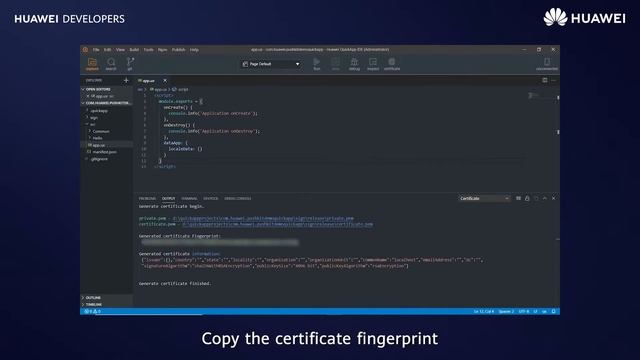The image size is (640, 360).
Task: Open the Edit menu
Action: [x=107, y=50]
